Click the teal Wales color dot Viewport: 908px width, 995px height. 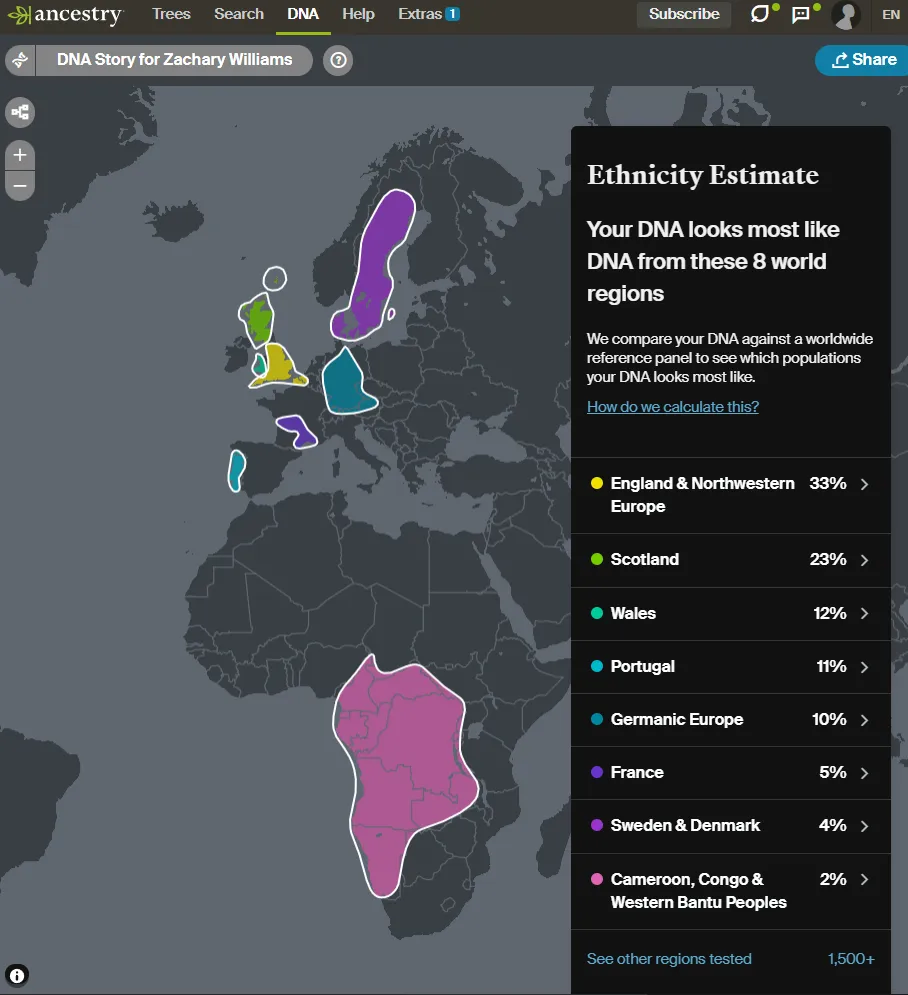pos(596,613)
